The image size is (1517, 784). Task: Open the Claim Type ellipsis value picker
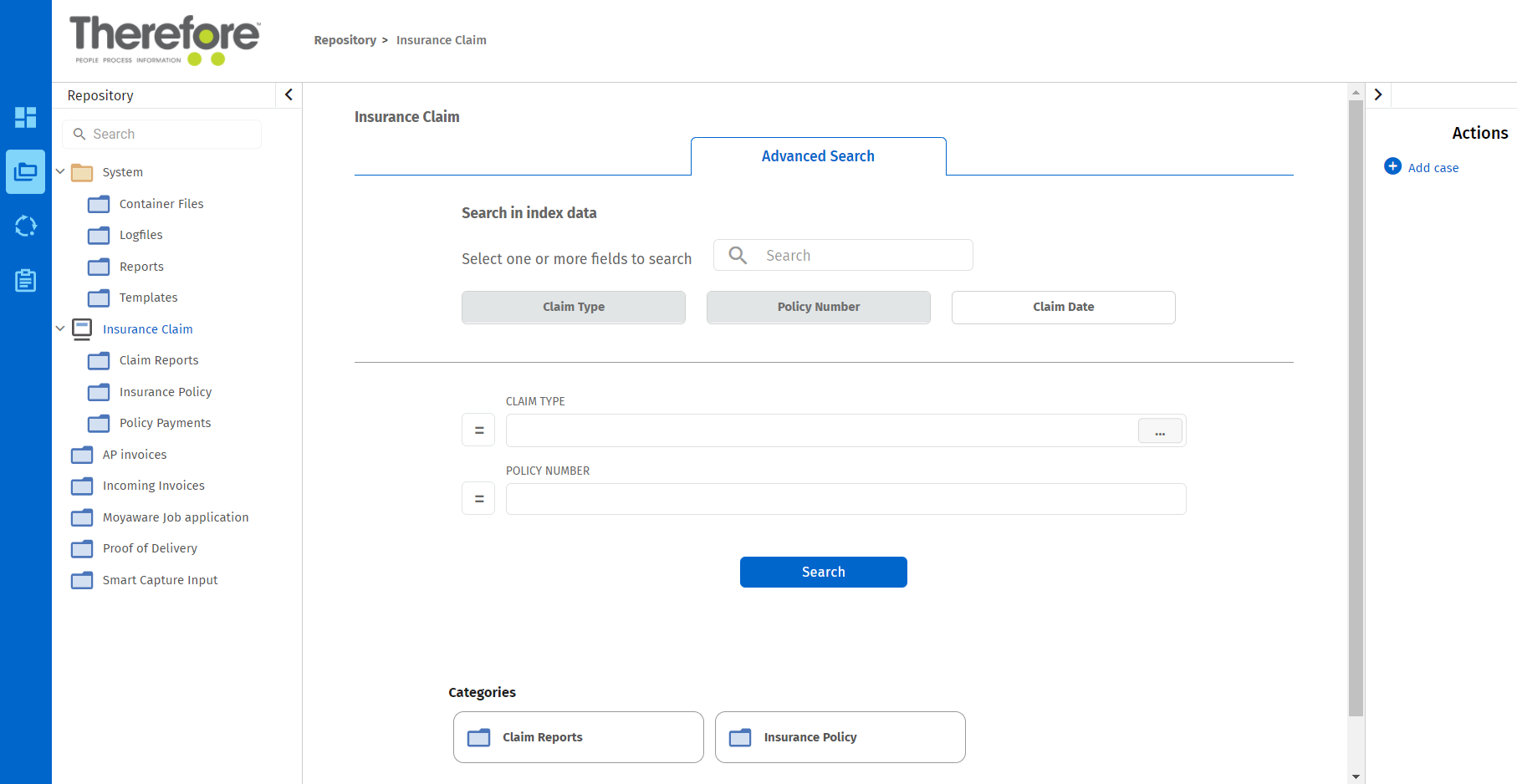pyautogui.click(x=1159, y=431)
